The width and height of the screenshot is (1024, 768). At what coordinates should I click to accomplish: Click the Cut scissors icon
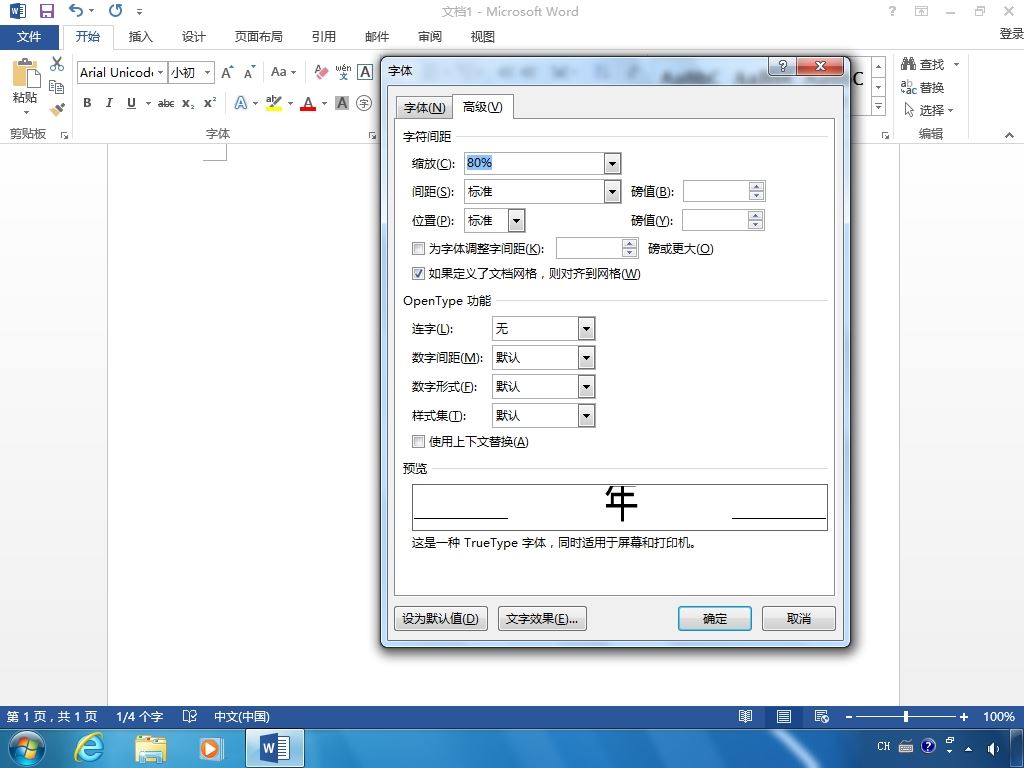coord(57,63)
